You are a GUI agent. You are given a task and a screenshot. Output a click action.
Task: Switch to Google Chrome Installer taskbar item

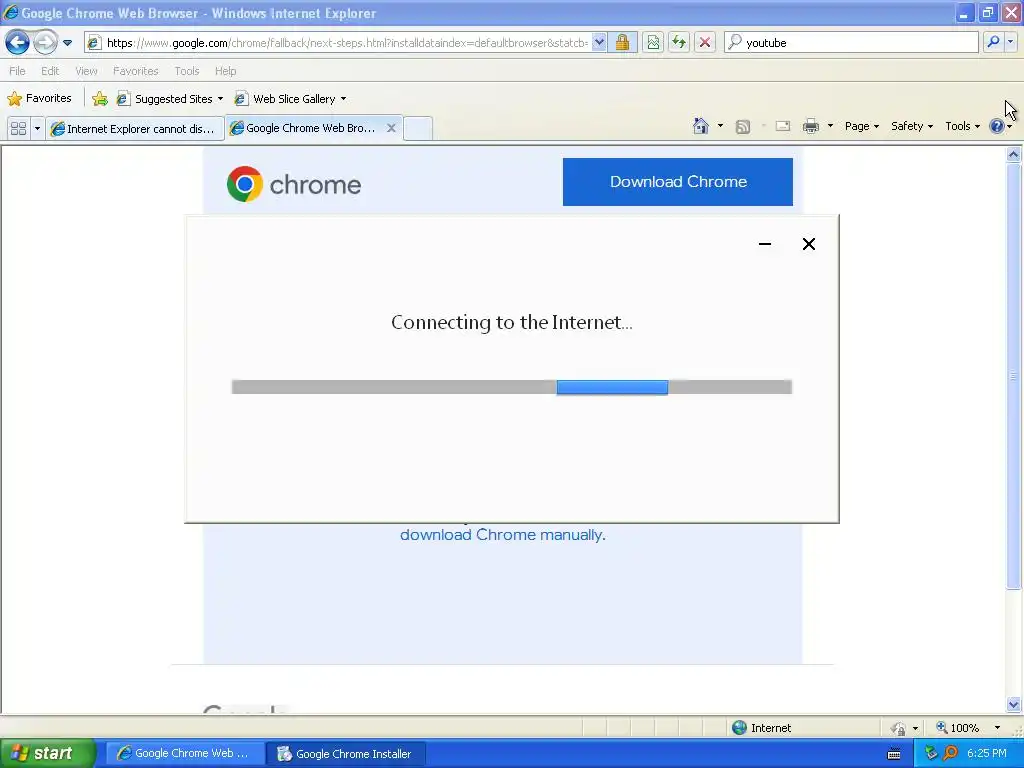coord(346,754)
